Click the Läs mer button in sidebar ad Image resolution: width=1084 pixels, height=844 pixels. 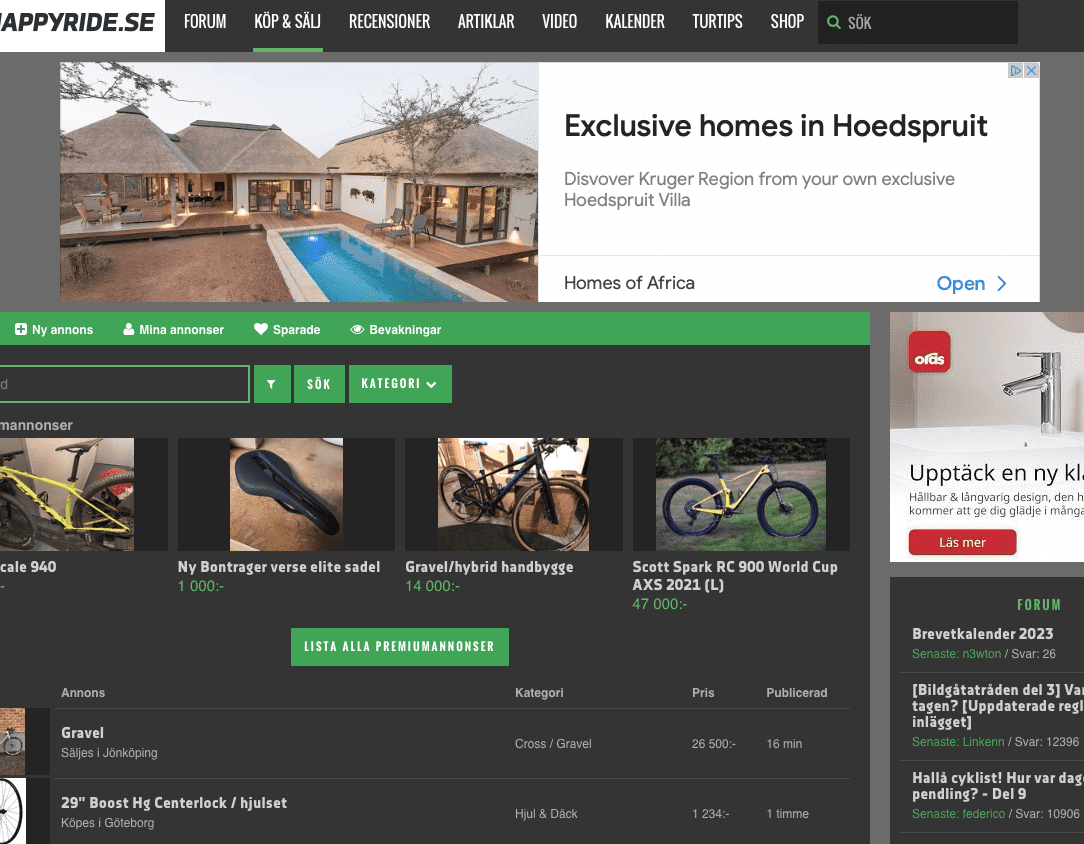[x=962, y=543]
